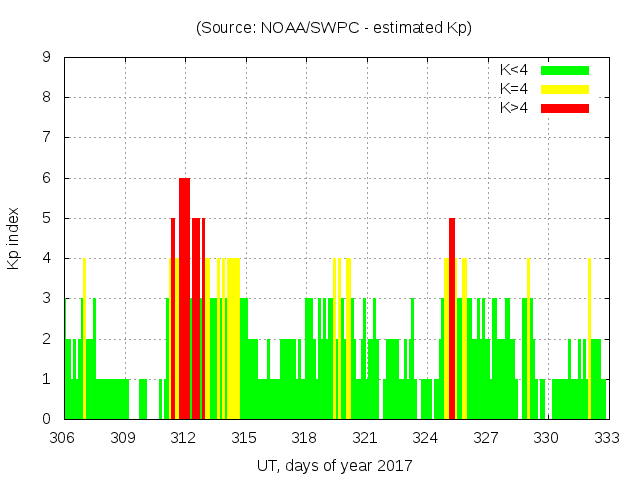Click the yellow bar near day 307
Viewport: 640px width, 480px height.
click(x=84, y=340)
